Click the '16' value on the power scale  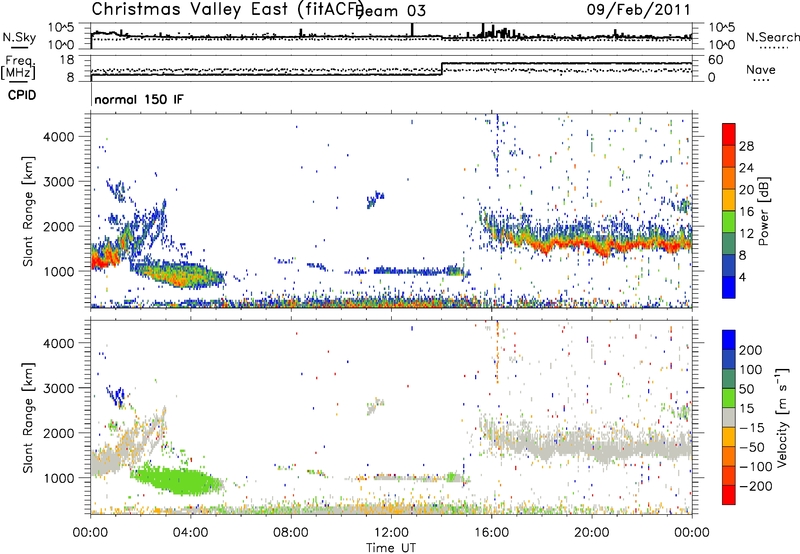(x=746, y=212)
